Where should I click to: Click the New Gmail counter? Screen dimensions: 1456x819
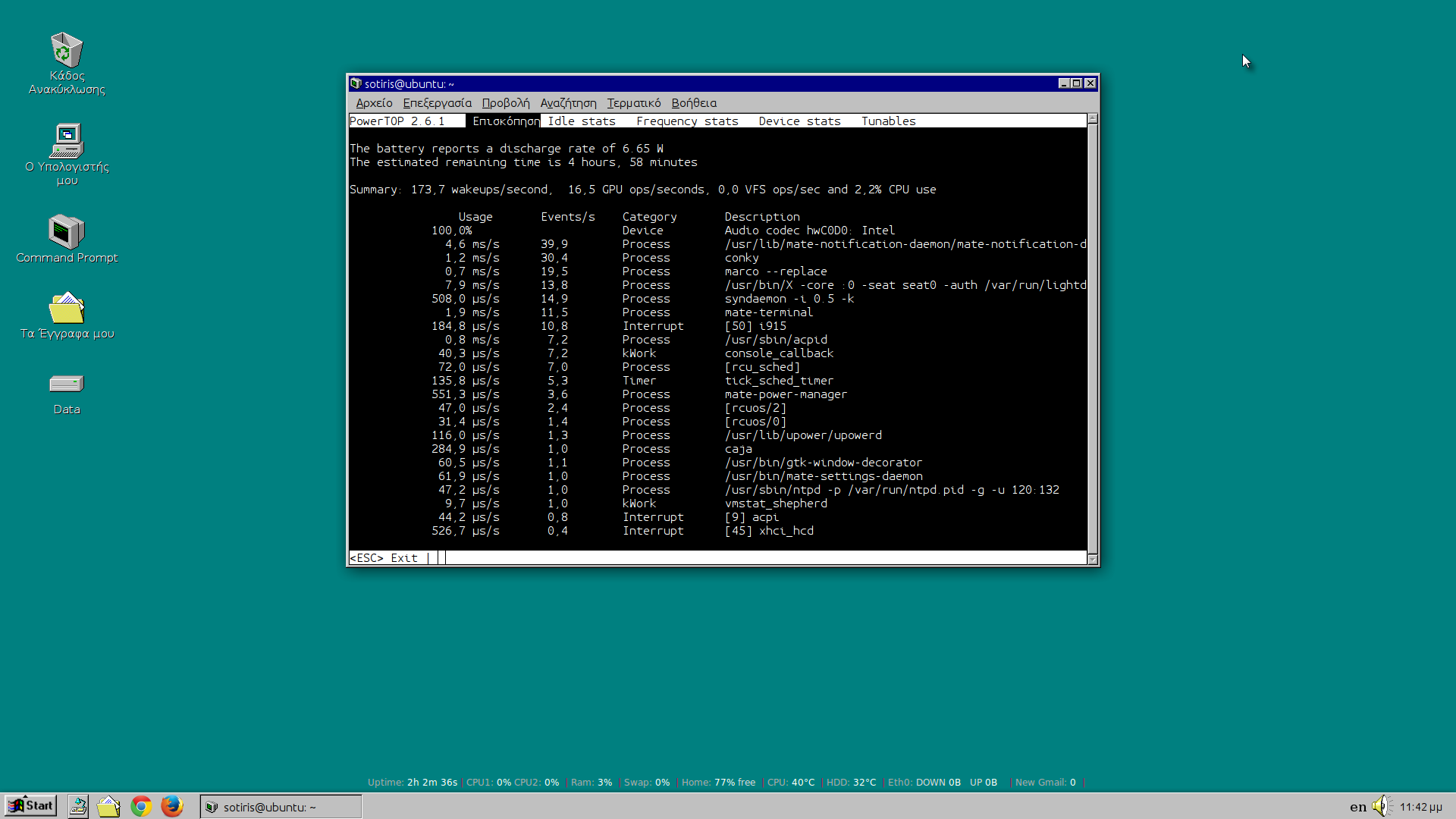coord(1046,783)
